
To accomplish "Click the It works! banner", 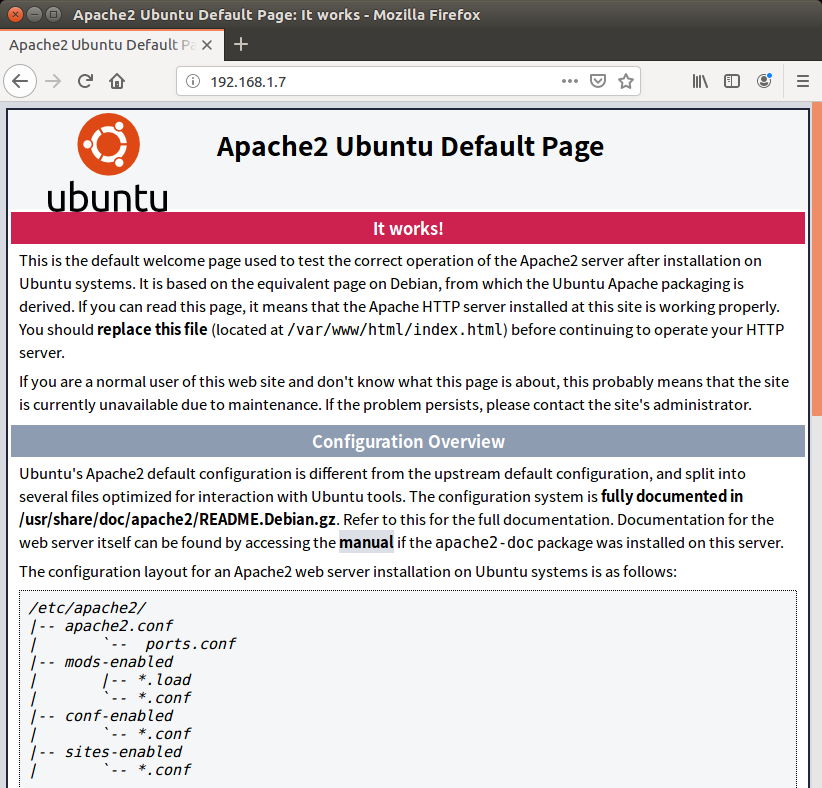I will [x=408, y=228].
